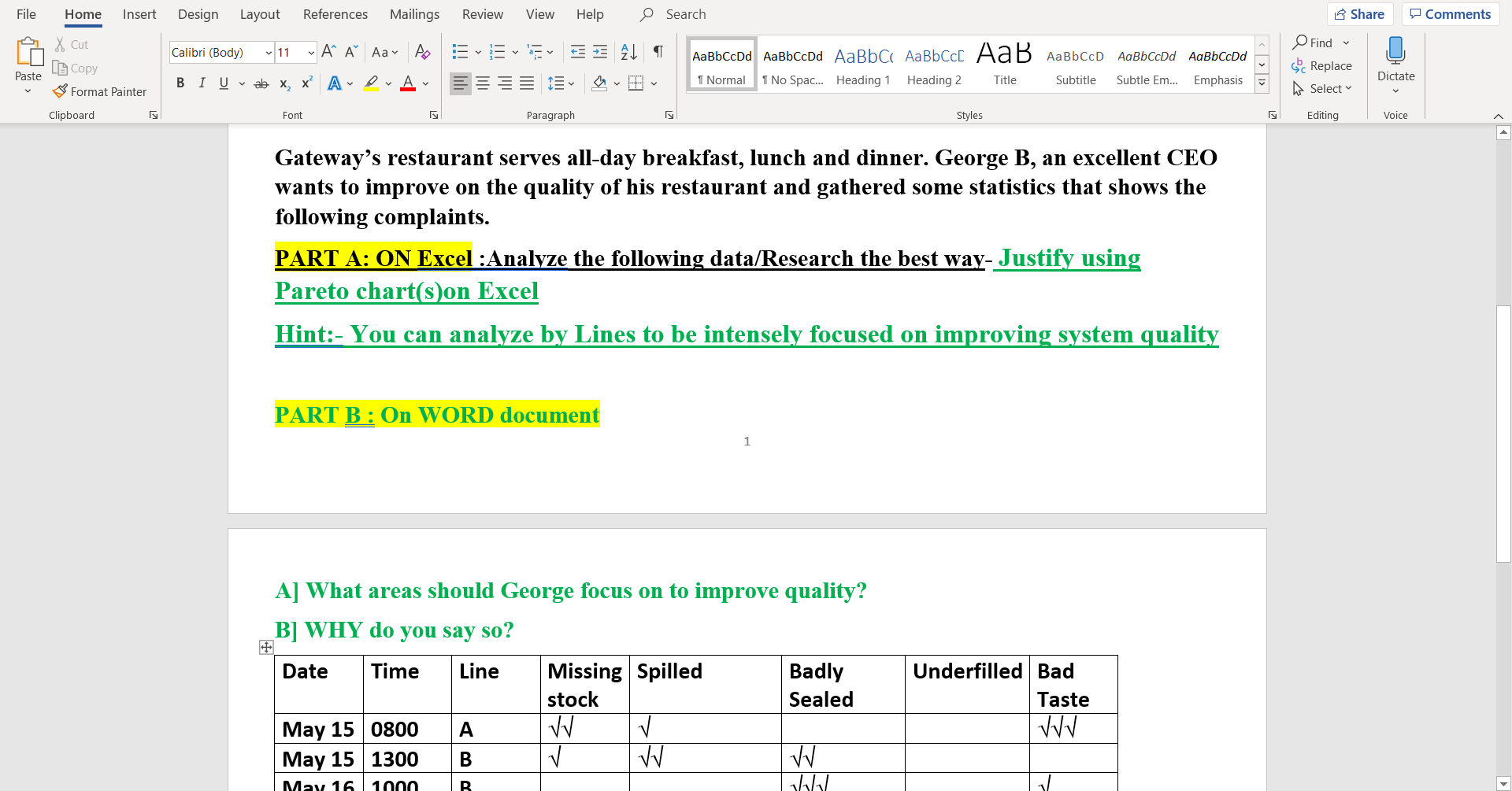Toggle bold formatting
This screenshot has width=1512, height=791.
pos(180,83)
